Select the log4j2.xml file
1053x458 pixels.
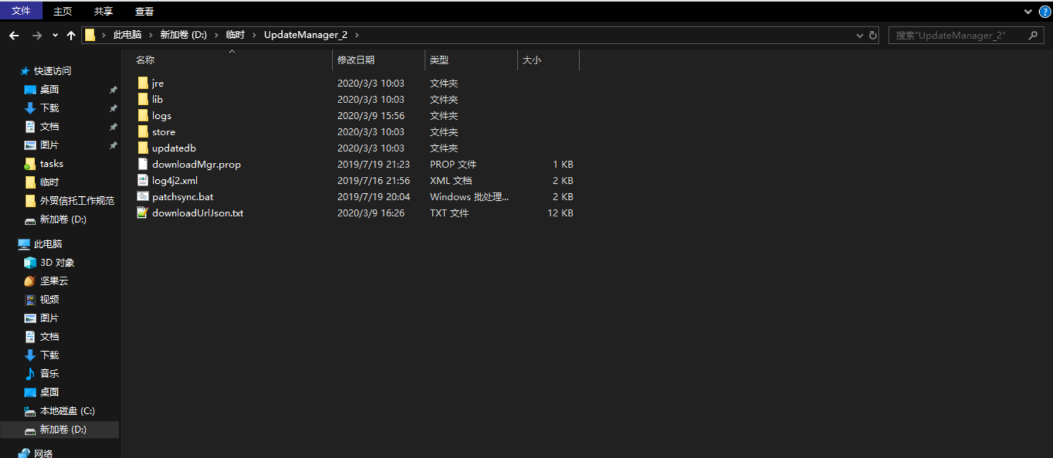coord(174,181)
